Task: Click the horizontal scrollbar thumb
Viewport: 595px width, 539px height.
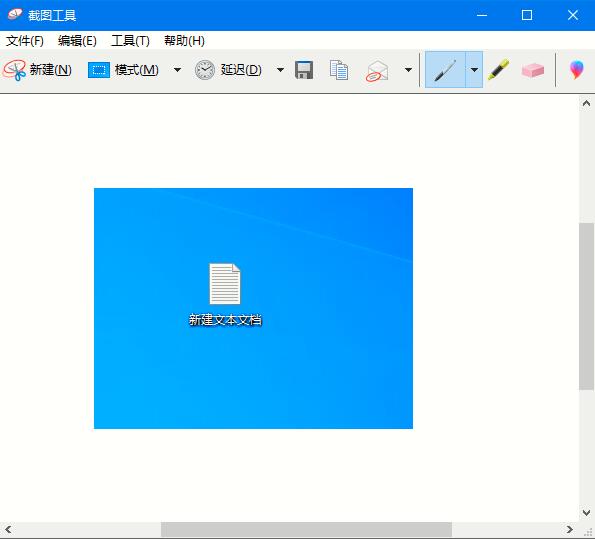Action: 306,530
